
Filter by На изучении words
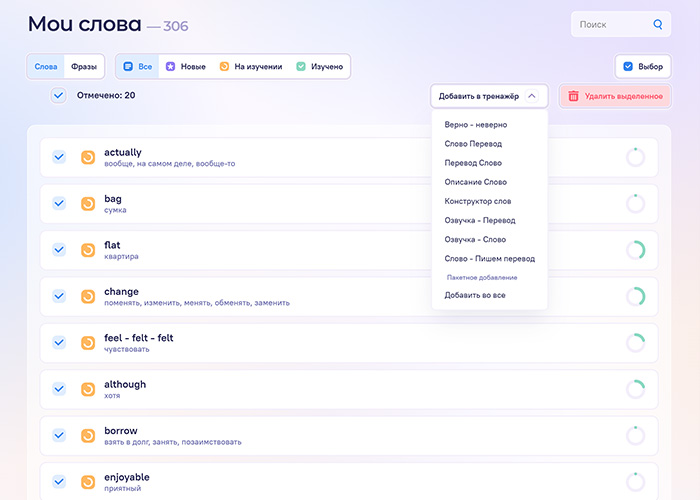point(251,67)
